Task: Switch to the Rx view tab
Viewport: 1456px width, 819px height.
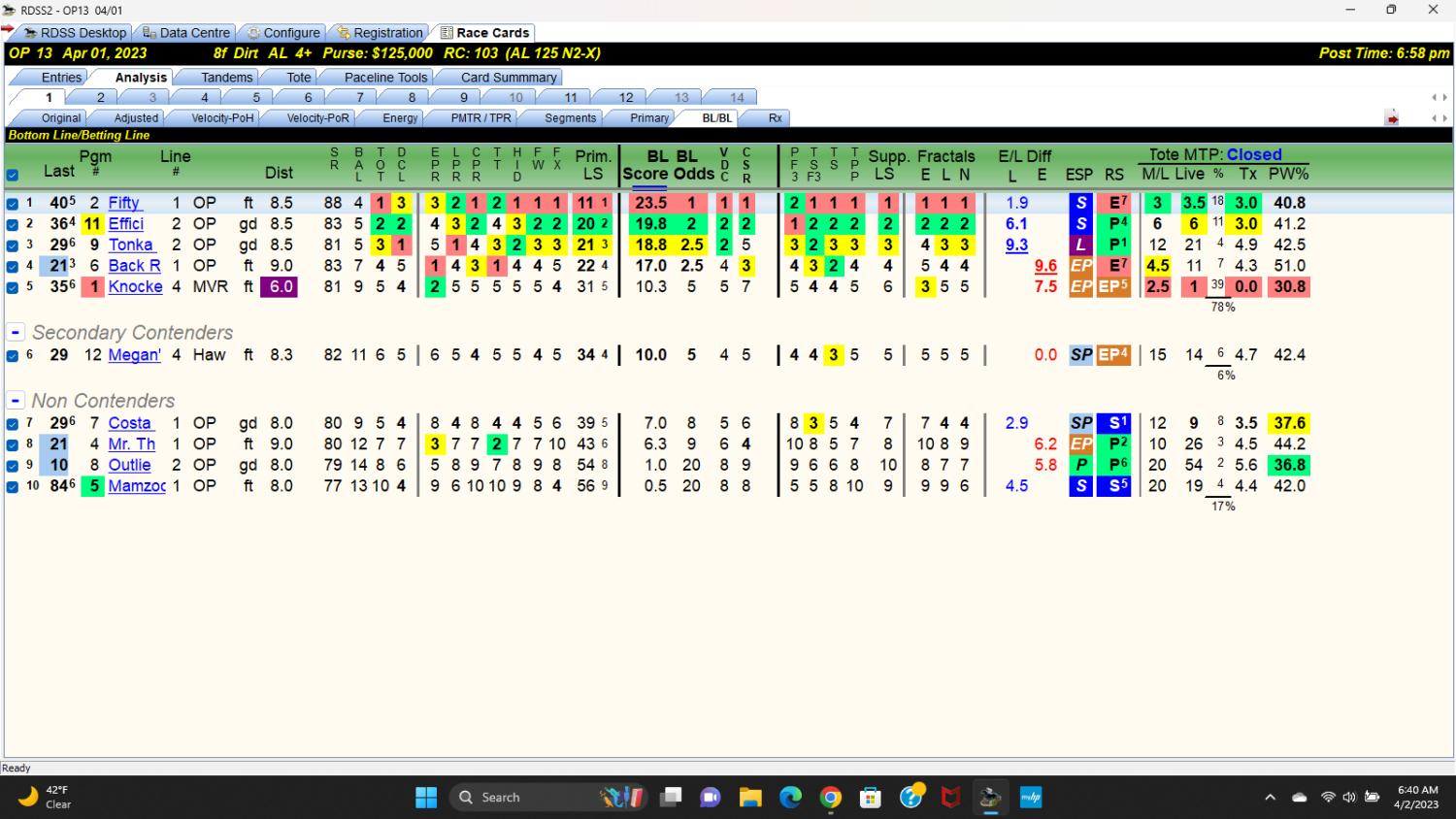Action: (775, 118)
